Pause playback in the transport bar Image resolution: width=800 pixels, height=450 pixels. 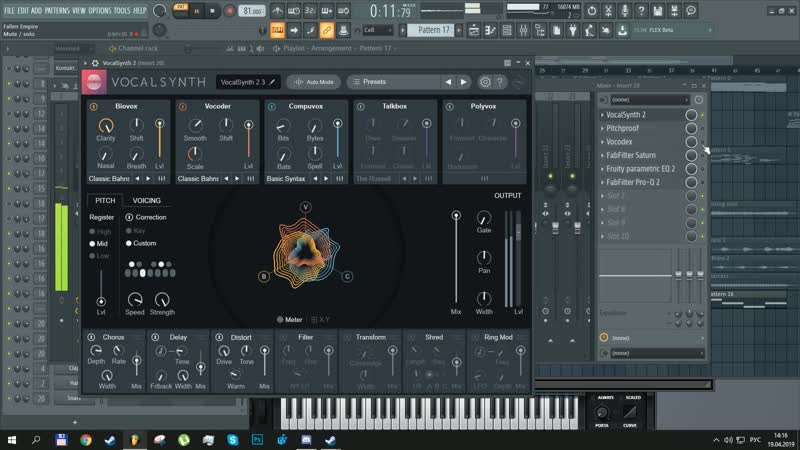tap(196, 11)
